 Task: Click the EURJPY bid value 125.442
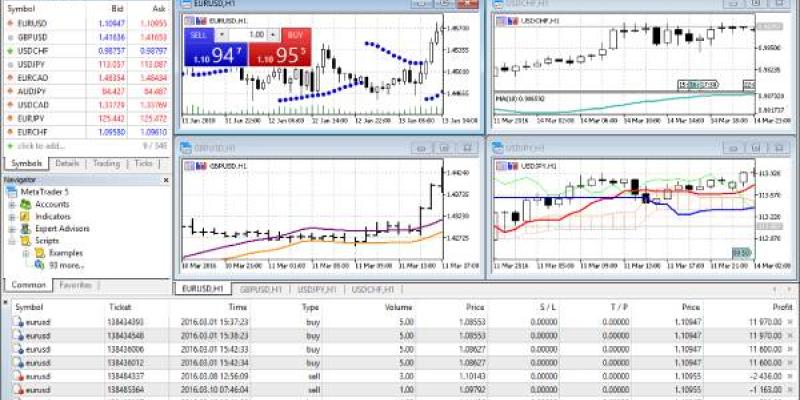(x=113, y=118)
